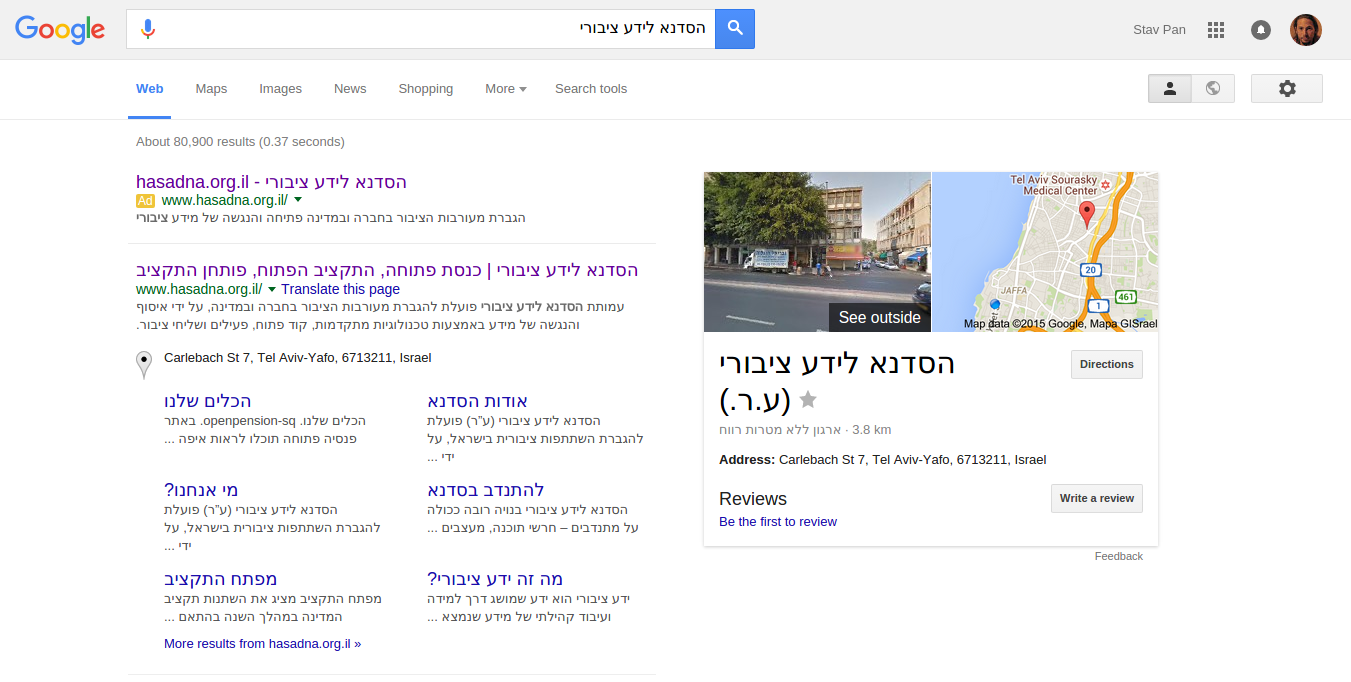Expand the green arrow beside the ad URL
Screen dimensions: 1351x682
pos(298,200)
